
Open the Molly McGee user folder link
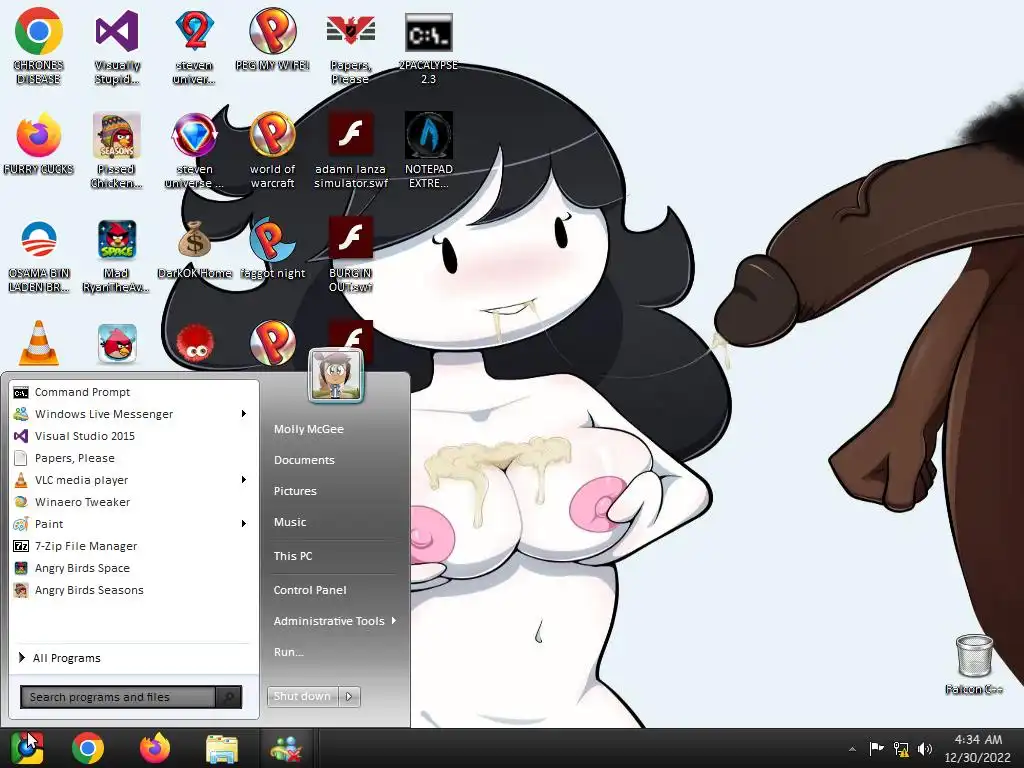click(308, 429)
